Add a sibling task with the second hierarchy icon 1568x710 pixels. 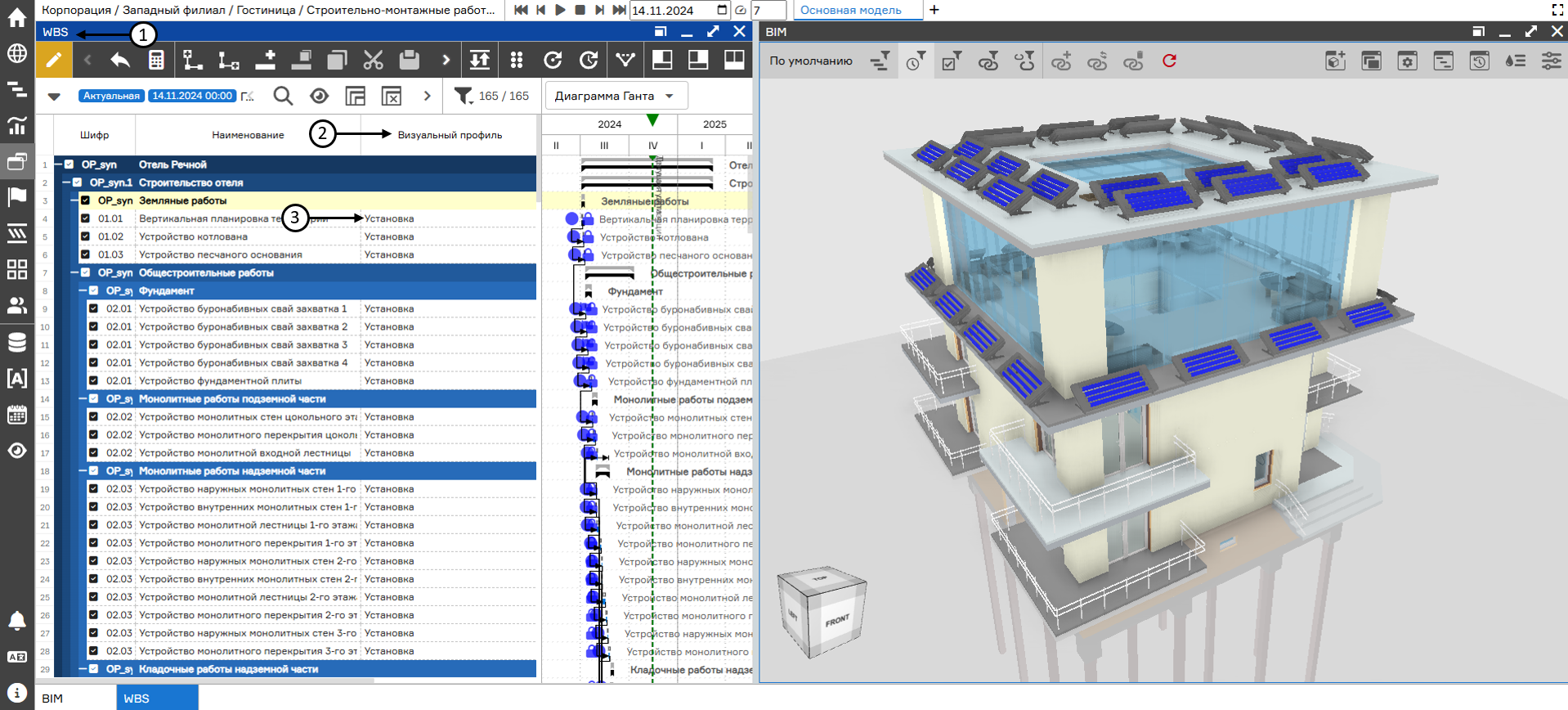click(229, 60)
